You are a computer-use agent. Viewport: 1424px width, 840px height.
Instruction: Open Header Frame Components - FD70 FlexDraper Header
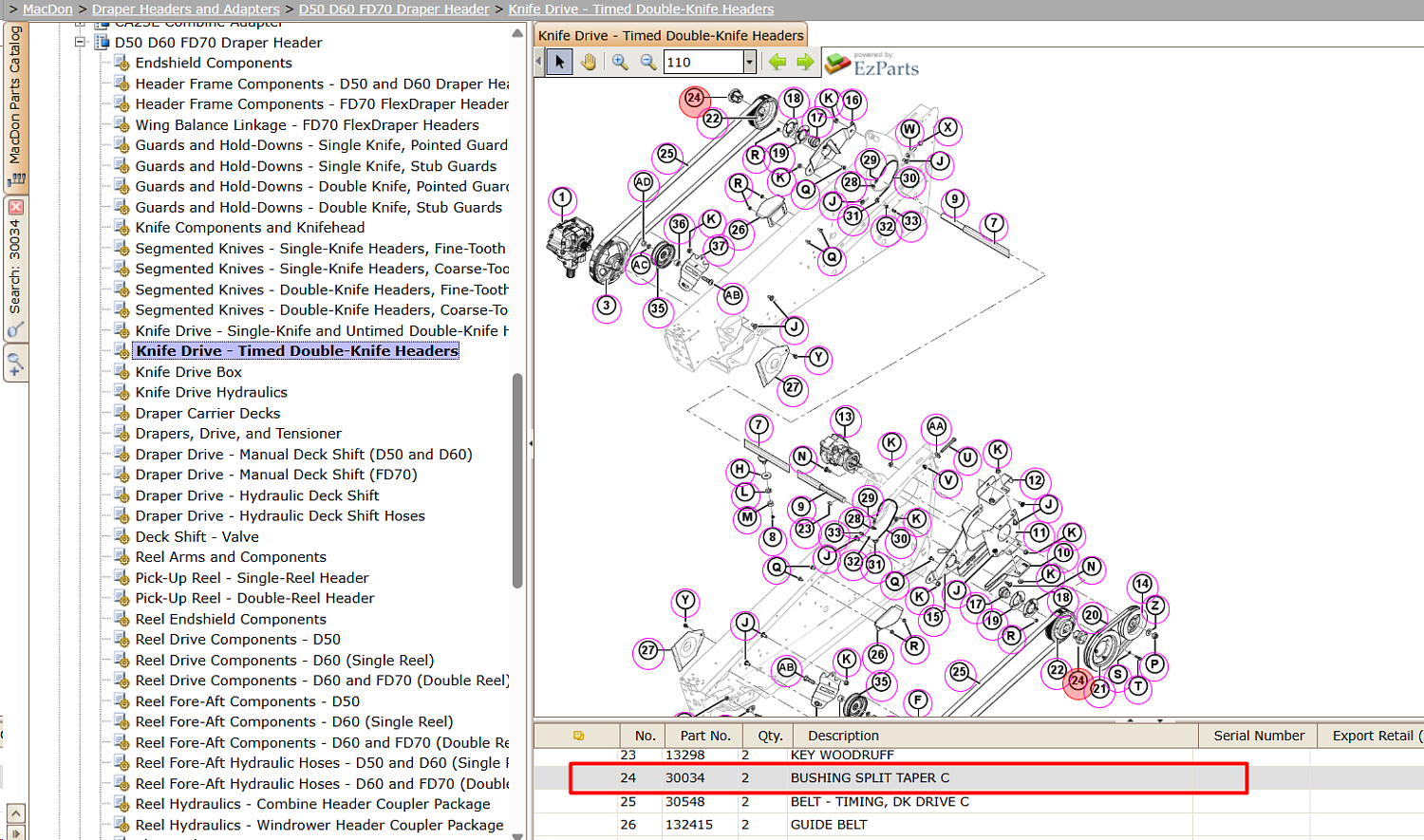pos(322,104)
